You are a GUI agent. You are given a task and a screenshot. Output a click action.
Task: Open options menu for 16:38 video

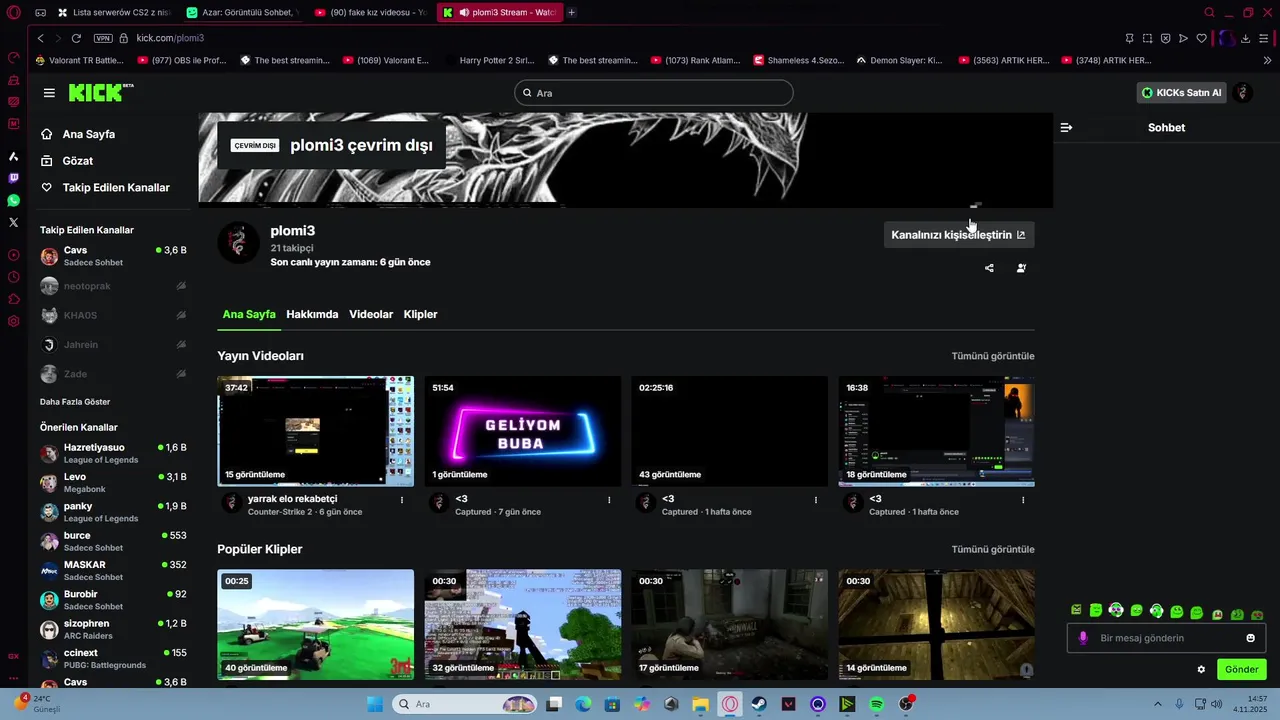point(1023,499)
